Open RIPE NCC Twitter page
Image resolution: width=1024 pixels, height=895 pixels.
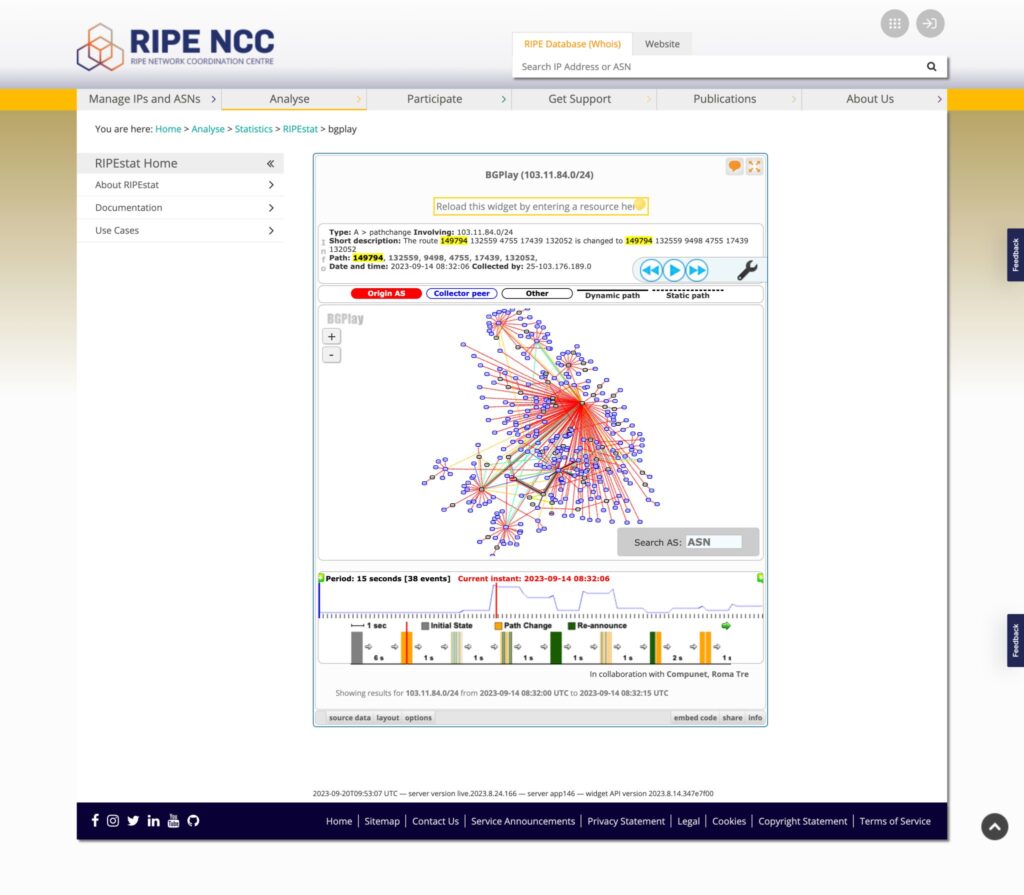pos(133,821)
